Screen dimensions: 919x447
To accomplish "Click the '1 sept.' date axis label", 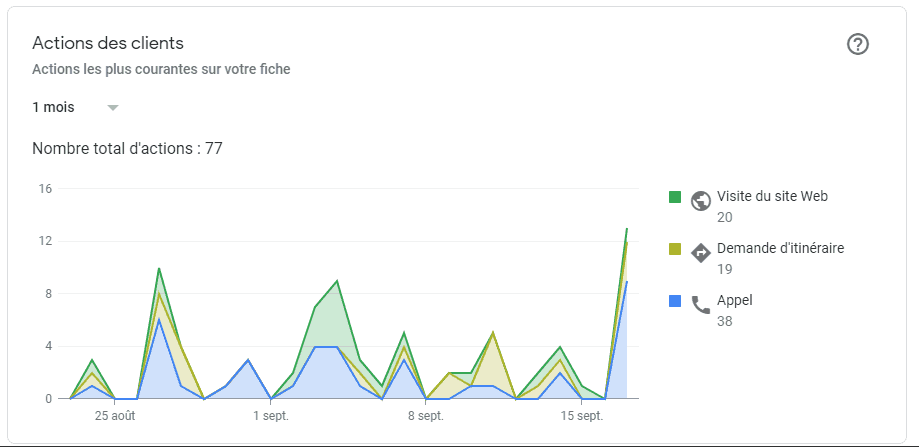I will coord(270,415).
